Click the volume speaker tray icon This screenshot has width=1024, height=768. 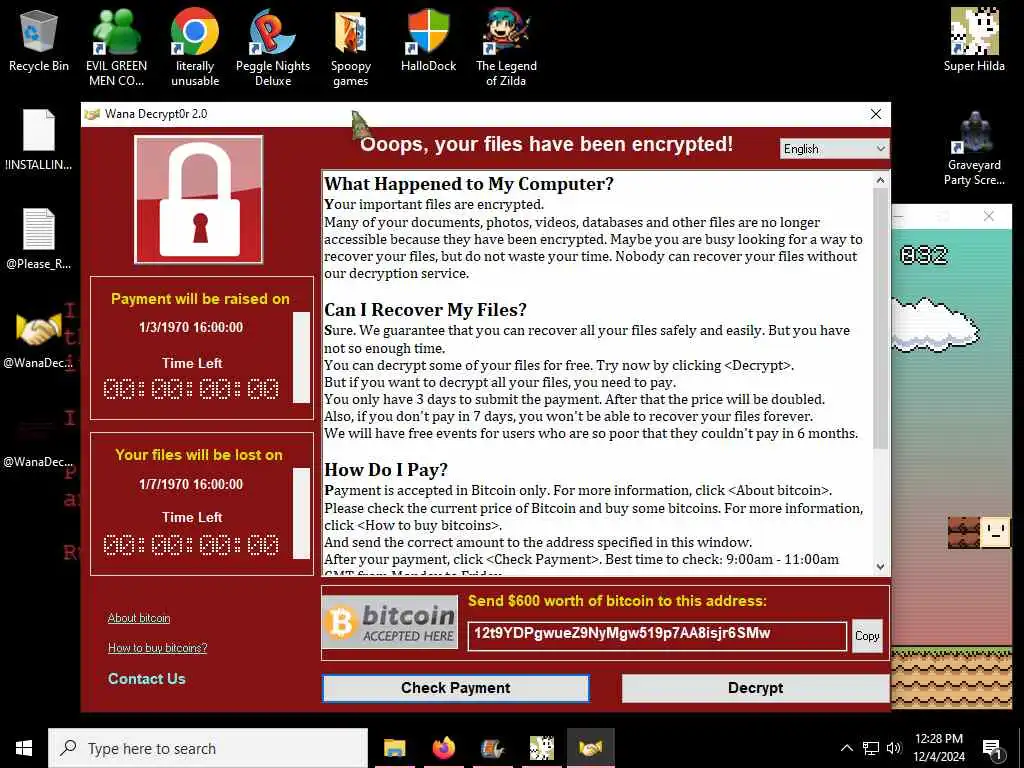894,748
